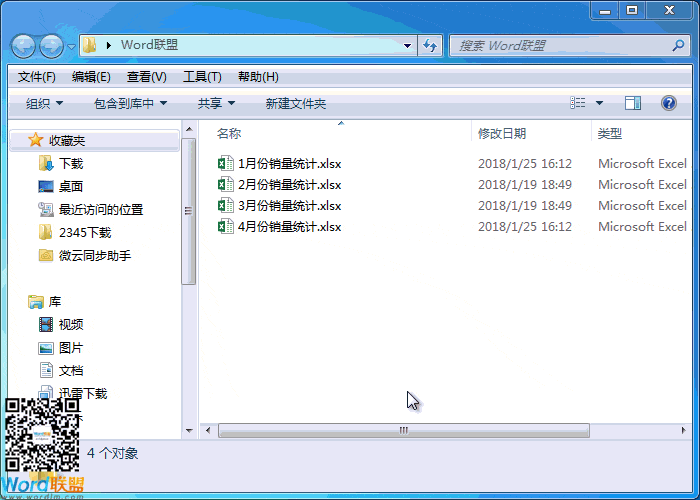Viewport: 700px width, 500px height.
Task: Select 2月份销量统计.xlsx file name
Action: [289, 185]
